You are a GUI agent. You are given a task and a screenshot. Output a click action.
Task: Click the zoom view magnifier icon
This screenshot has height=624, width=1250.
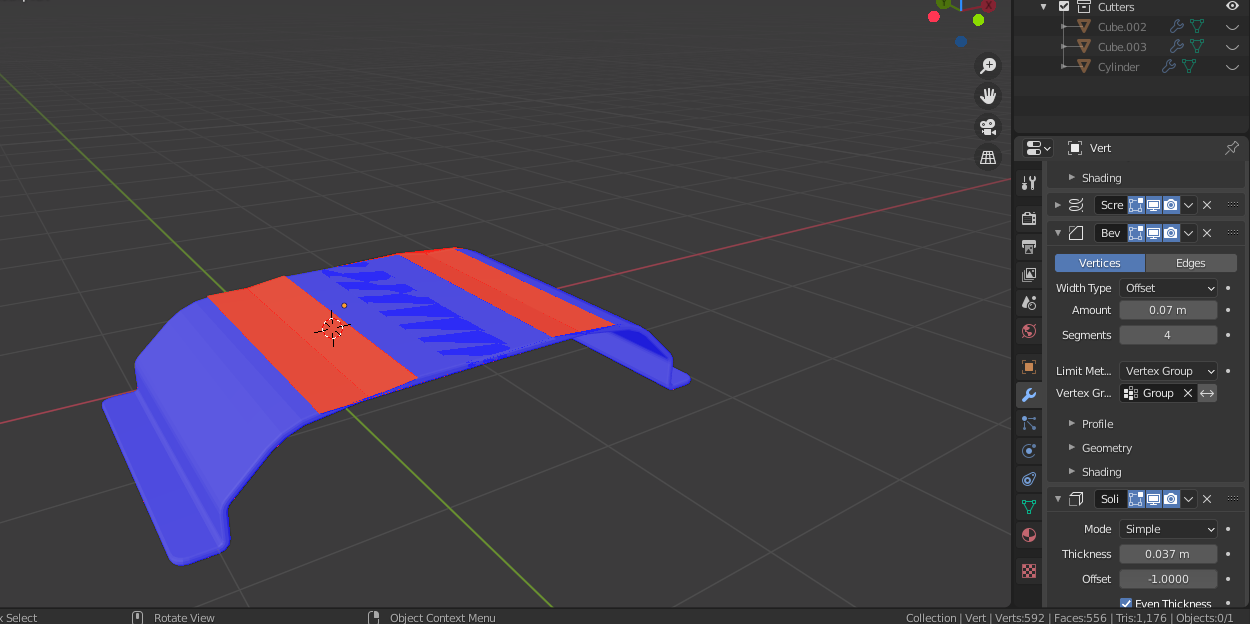click(x=988, y=66)
